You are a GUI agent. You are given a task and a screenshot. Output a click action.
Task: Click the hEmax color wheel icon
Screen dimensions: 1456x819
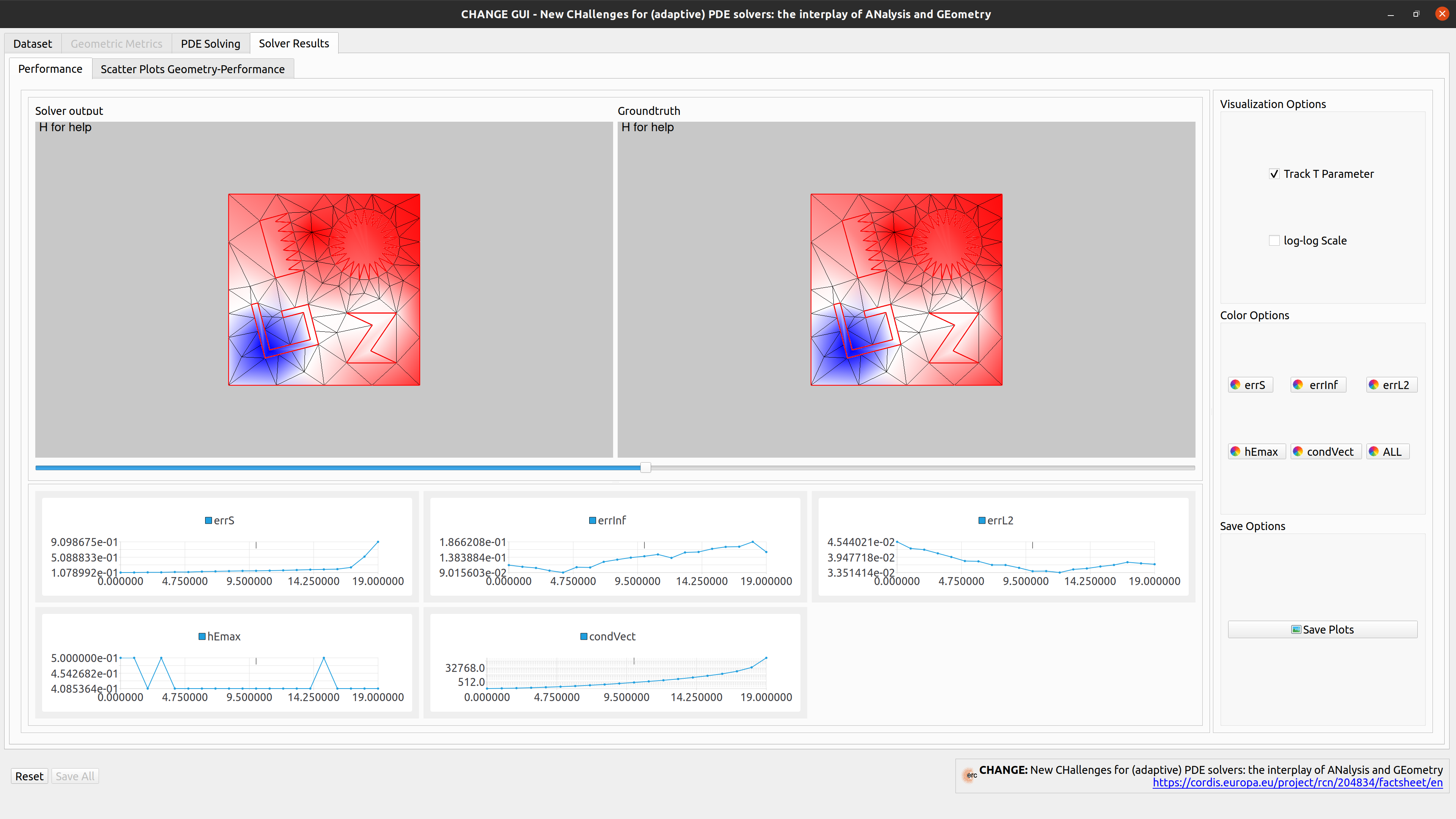(1235, 452)
